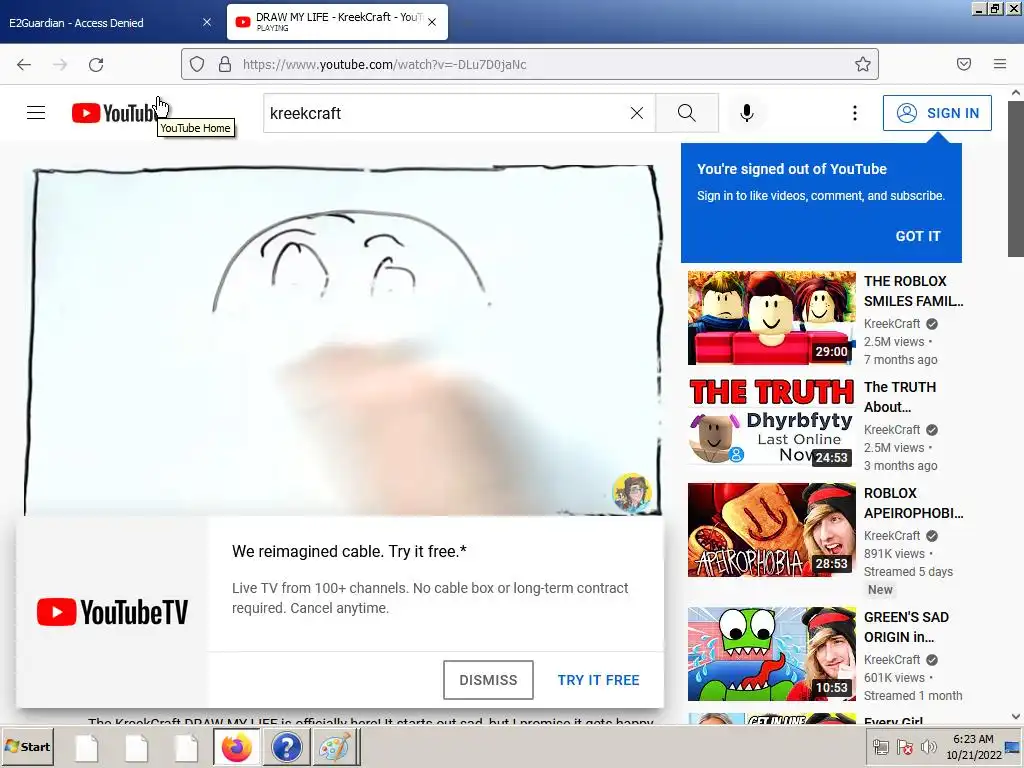Click ROBLOX APEIROPHOBI... title
The height and width of the screenshot is (768, 1024).
click(x=913, y=503)
